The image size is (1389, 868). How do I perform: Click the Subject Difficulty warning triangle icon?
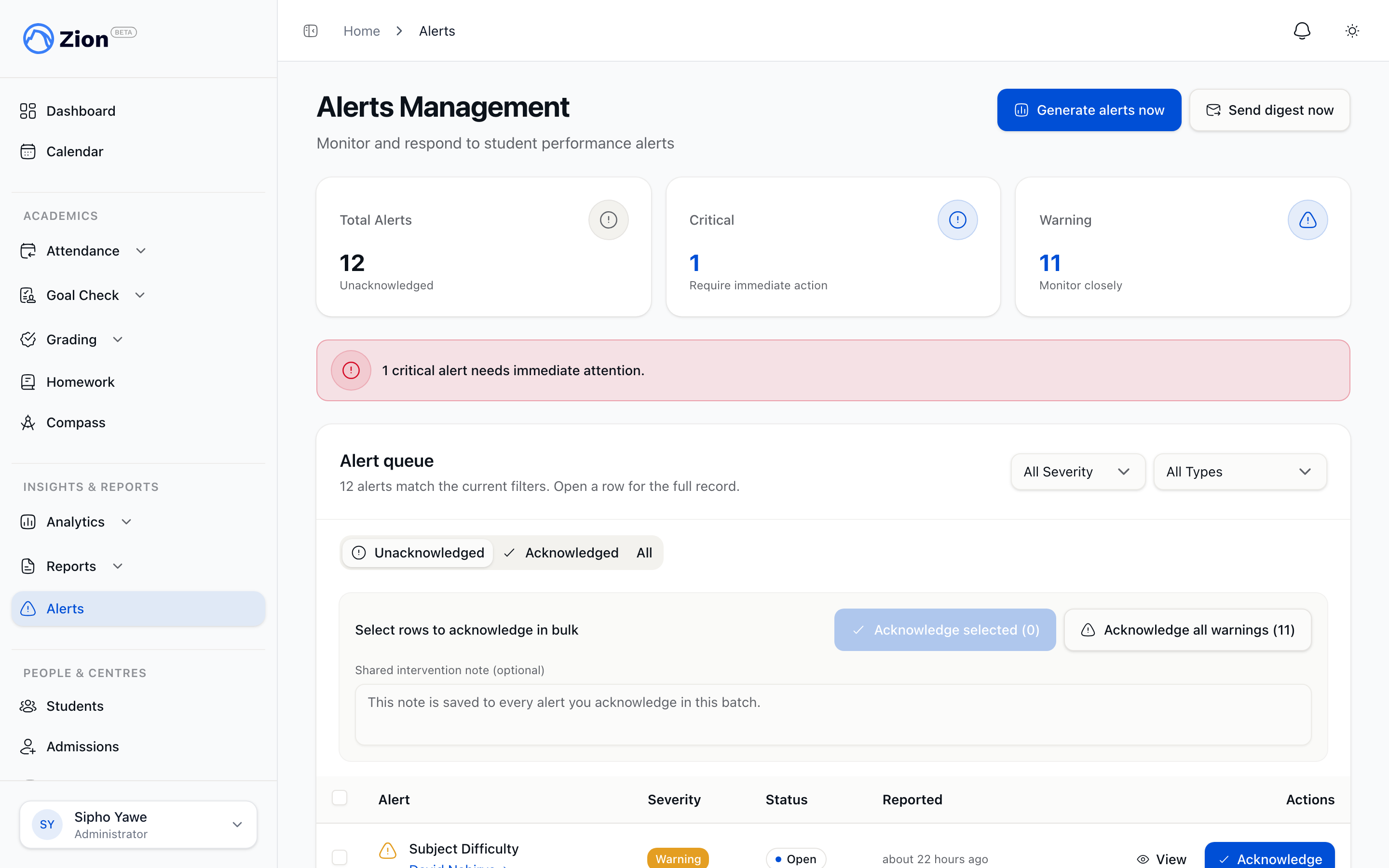pyautogui.click(x=387, y=850)
